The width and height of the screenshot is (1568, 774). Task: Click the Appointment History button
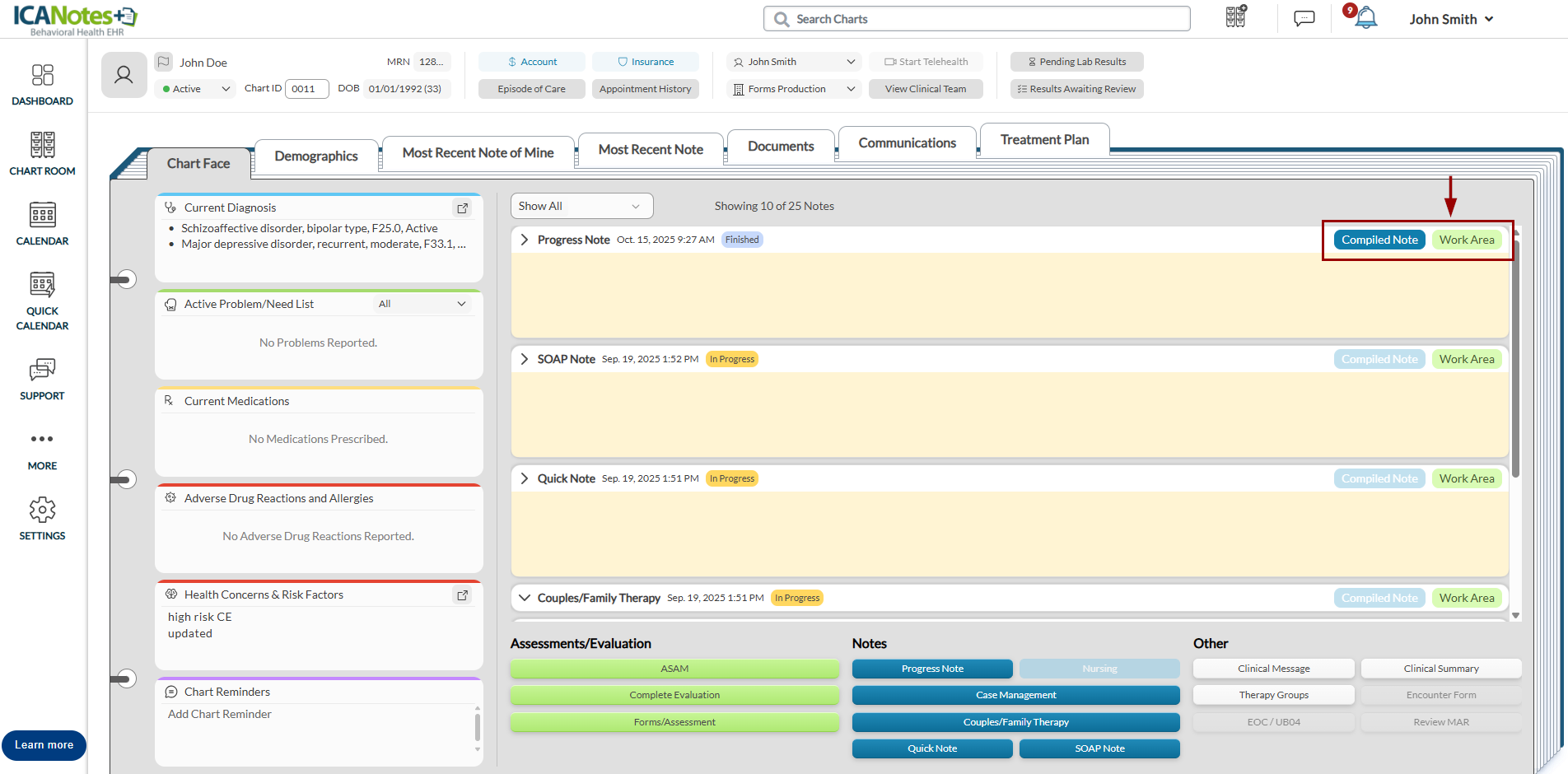point(645,89)
